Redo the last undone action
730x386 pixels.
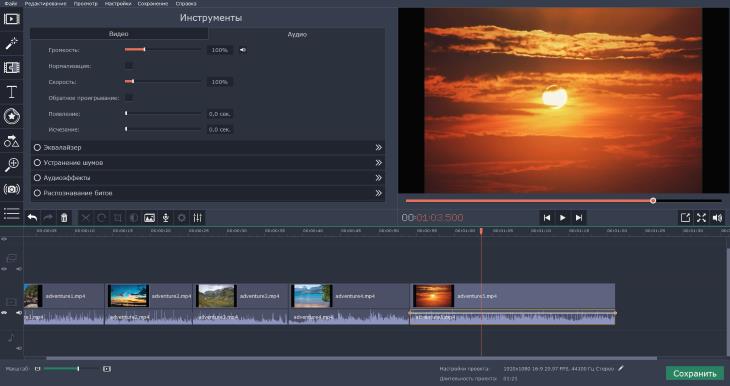click(48, 217)
